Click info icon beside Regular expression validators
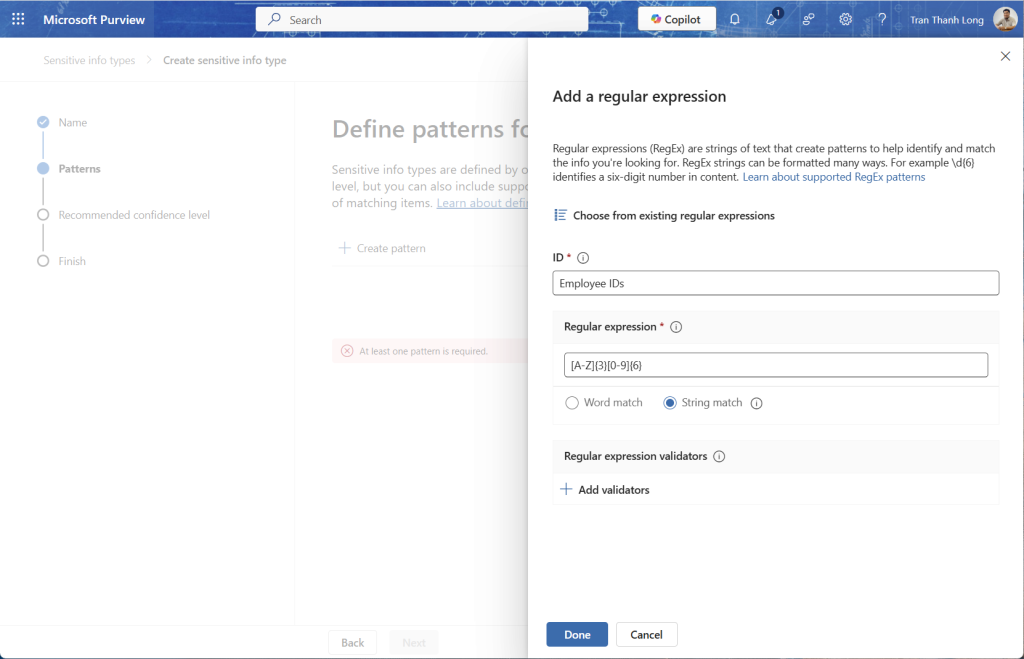1024x659 pixels. click(719, 456)
